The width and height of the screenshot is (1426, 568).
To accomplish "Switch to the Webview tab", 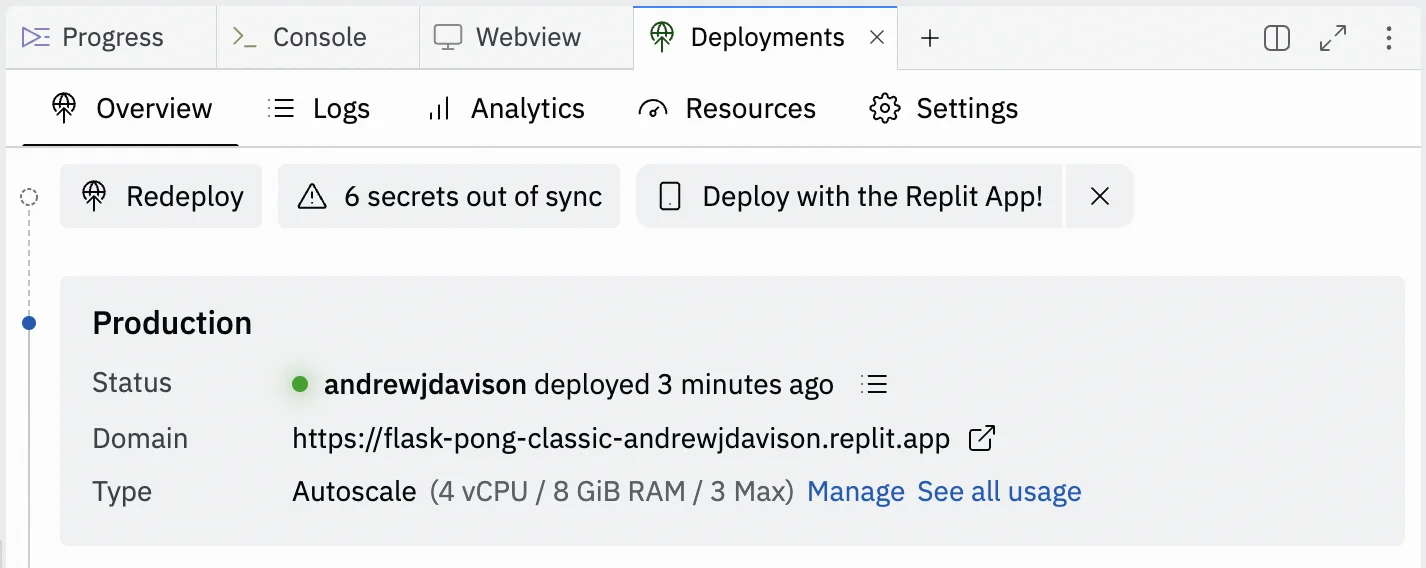I will [x=508, y=38].
